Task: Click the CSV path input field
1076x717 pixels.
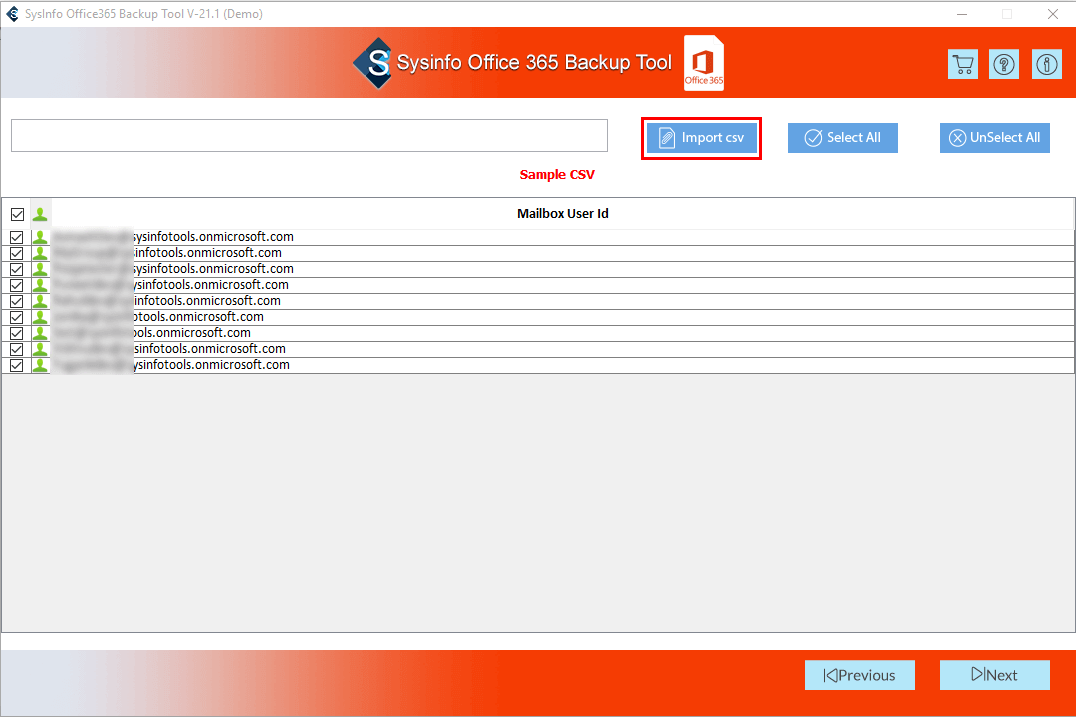Action: pyautogui.click(x=309, y=135)
